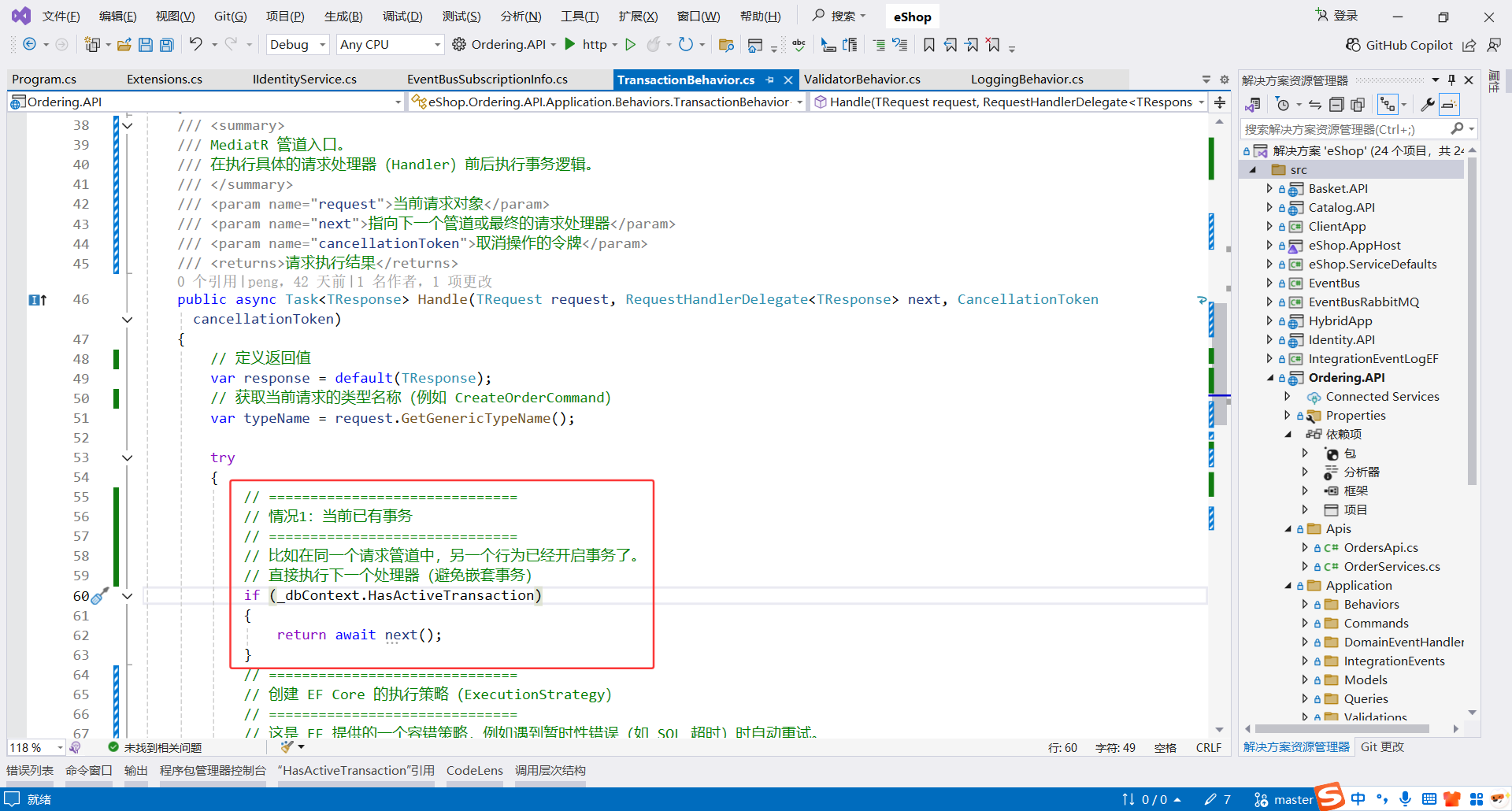Click the Open File folder icon

click(x=124, y=45)
